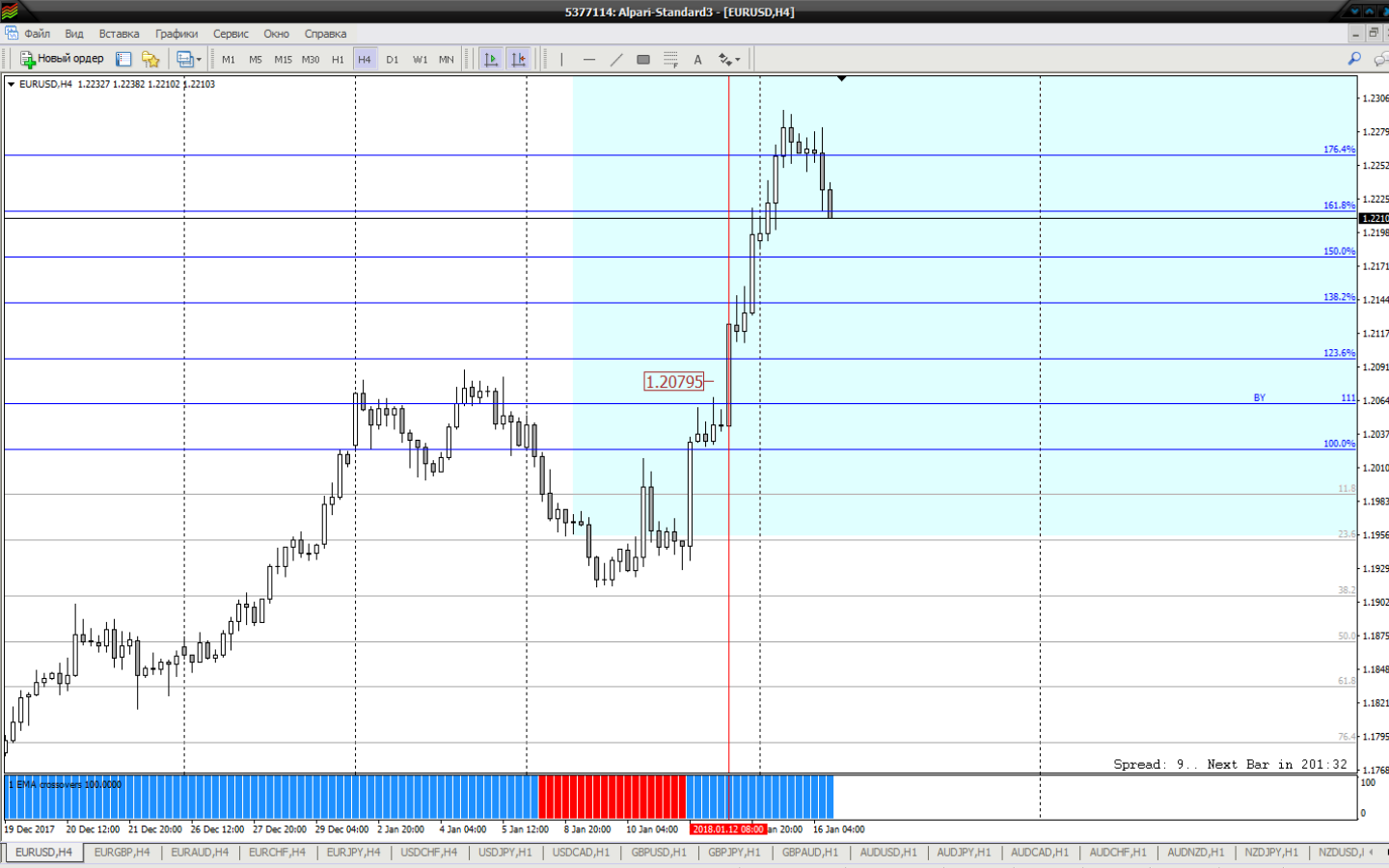Switch to the EURCHF,H4 chart tab
The width and height of the screenshot is (1389, 868).
click(x=277, y=853)
